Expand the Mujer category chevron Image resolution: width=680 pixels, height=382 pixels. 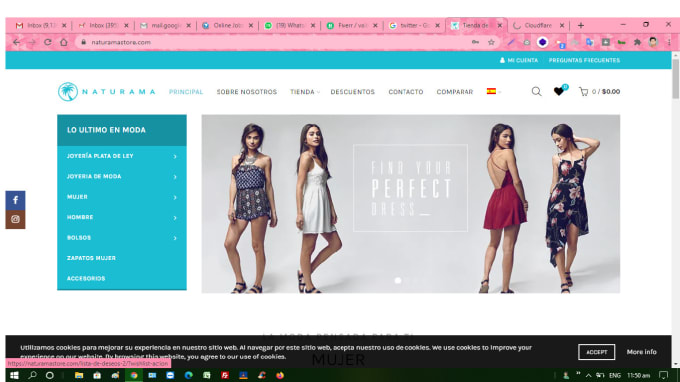[175, 197]
